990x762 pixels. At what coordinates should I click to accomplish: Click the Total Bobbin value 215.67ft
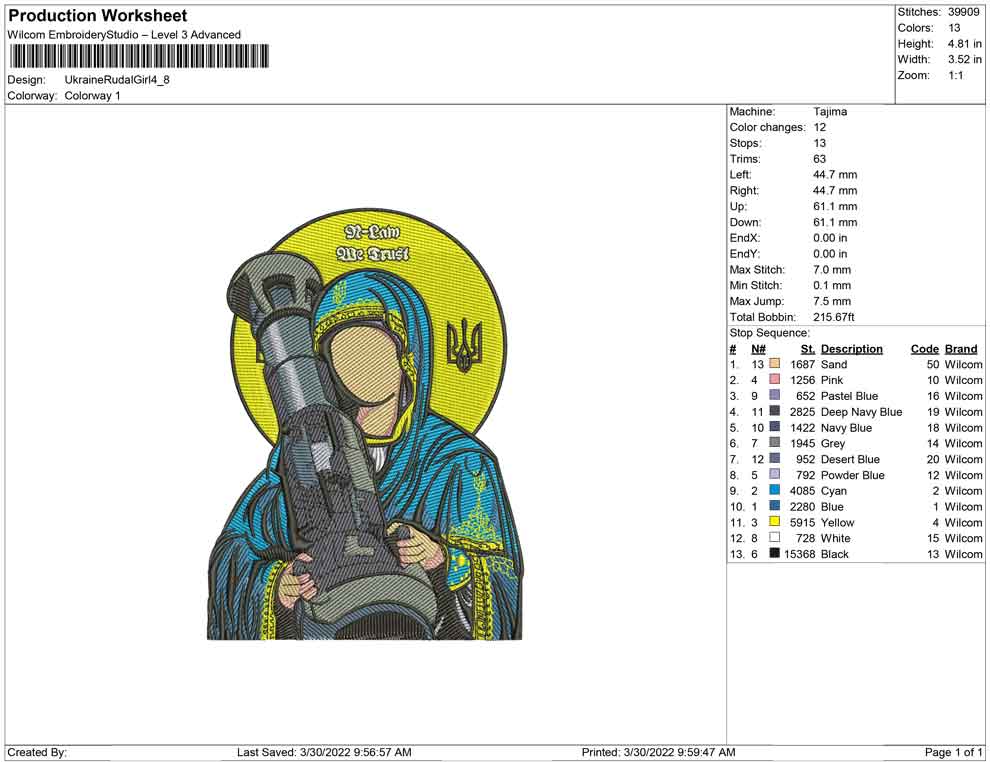pos(833,317)
